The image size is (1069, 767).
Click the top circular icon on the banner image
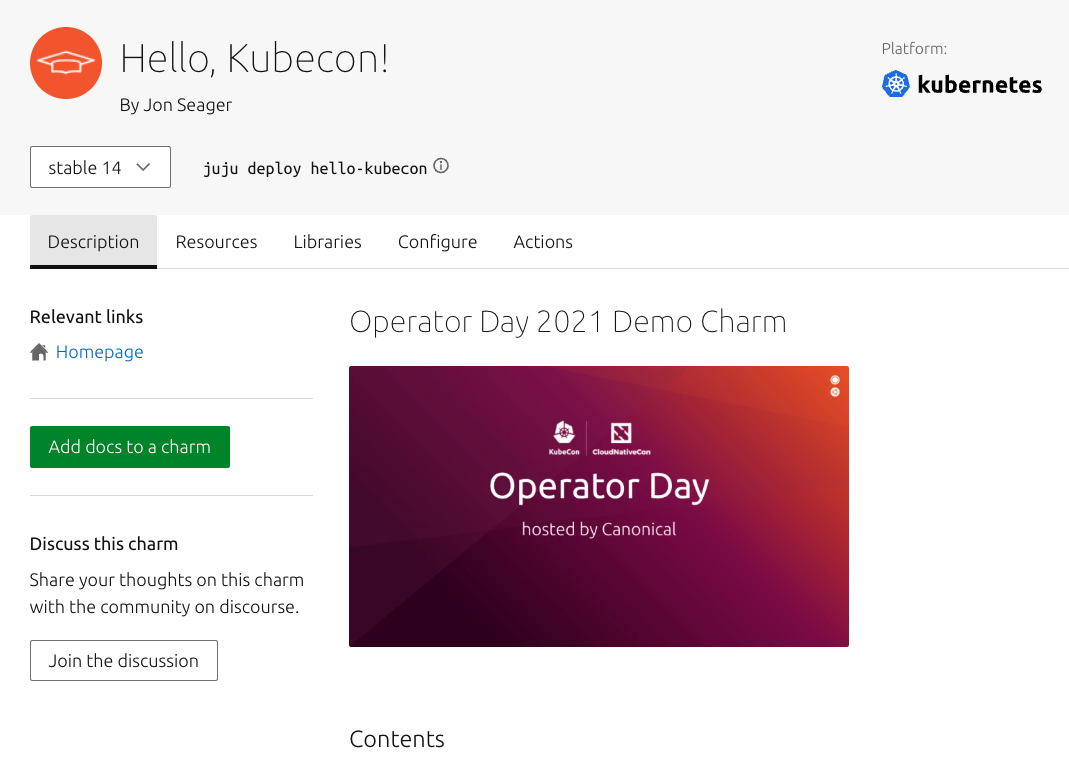click(834, 380)
